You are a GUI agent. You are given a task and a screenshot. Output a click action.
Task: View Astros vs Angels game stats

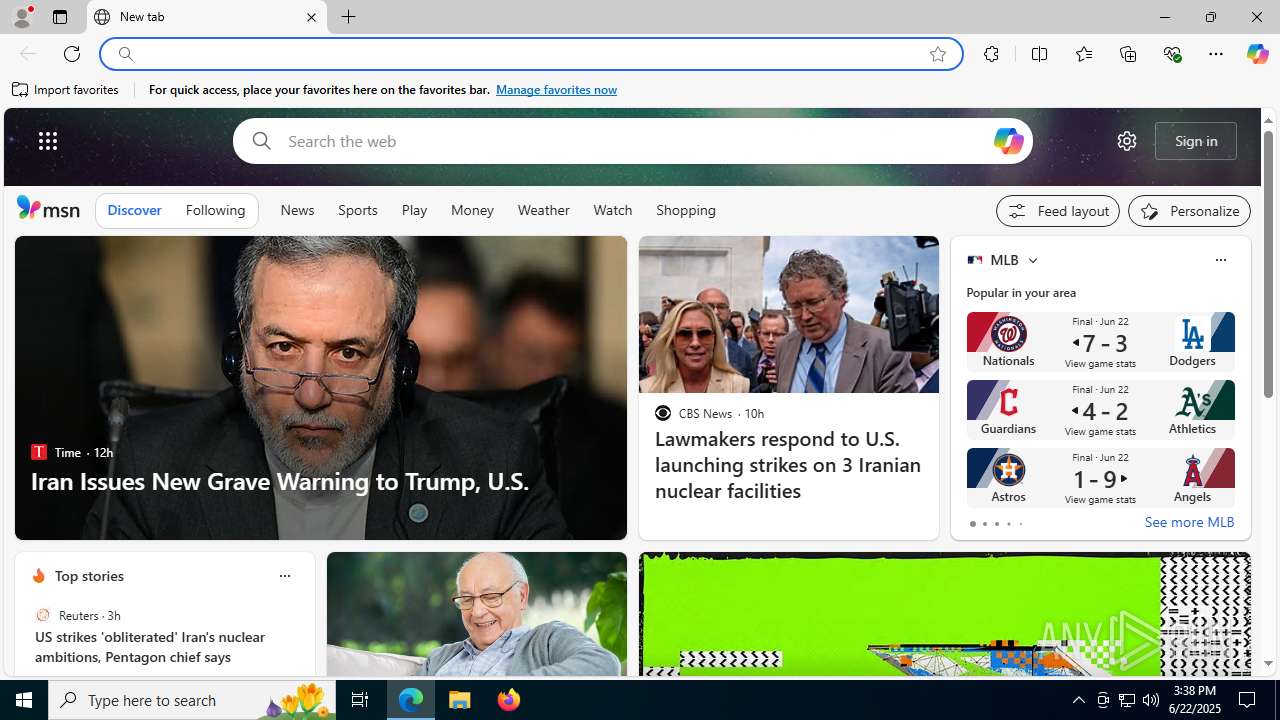click(x=1100, y=499)
